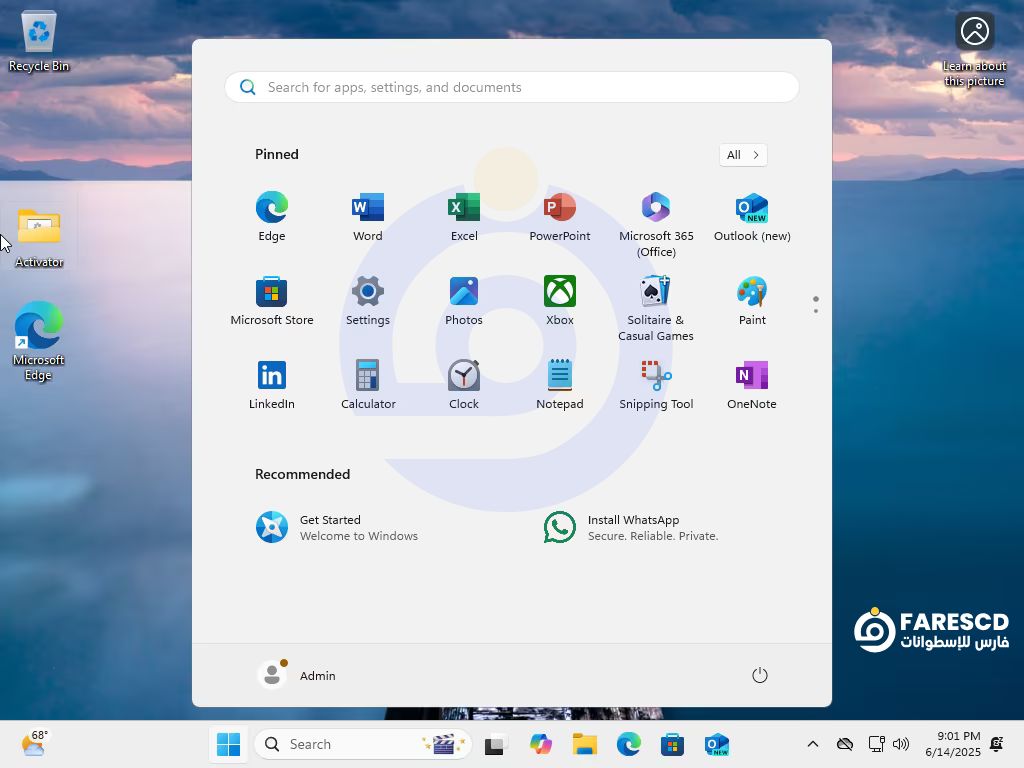This screenshot has width=1024, height=768.
Task: Open Clock app
Action: 464,385
